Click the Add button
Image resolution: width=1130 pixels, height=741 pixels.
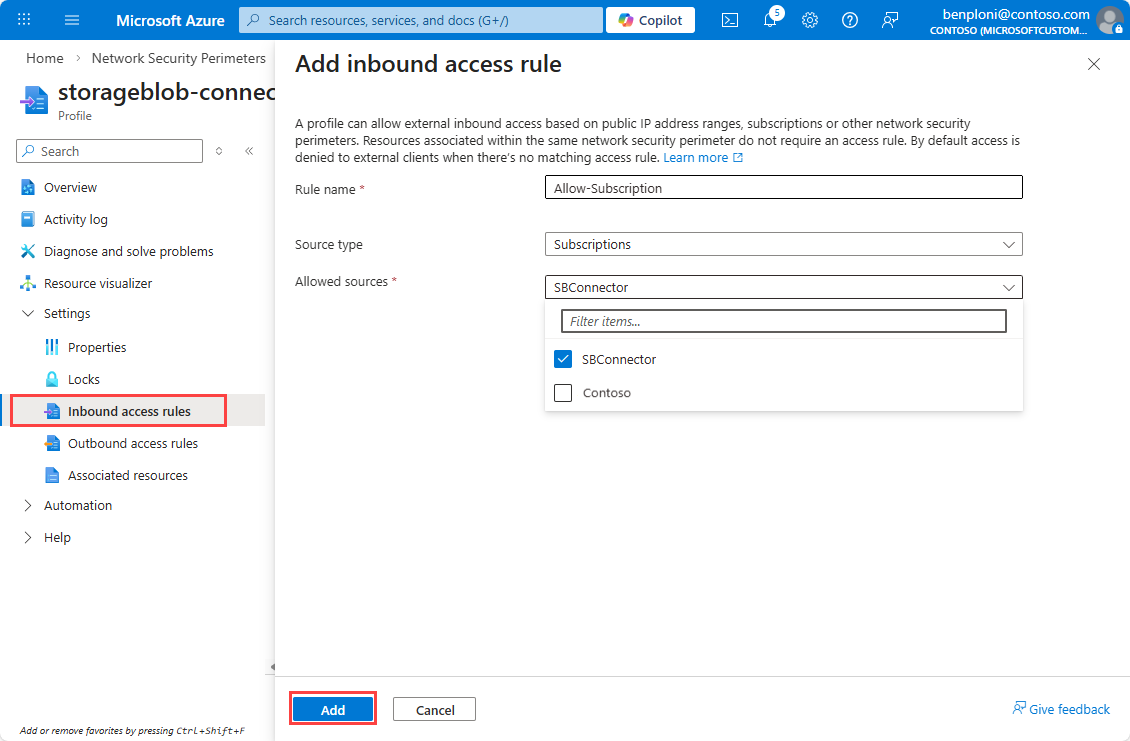tap(333, 709)
